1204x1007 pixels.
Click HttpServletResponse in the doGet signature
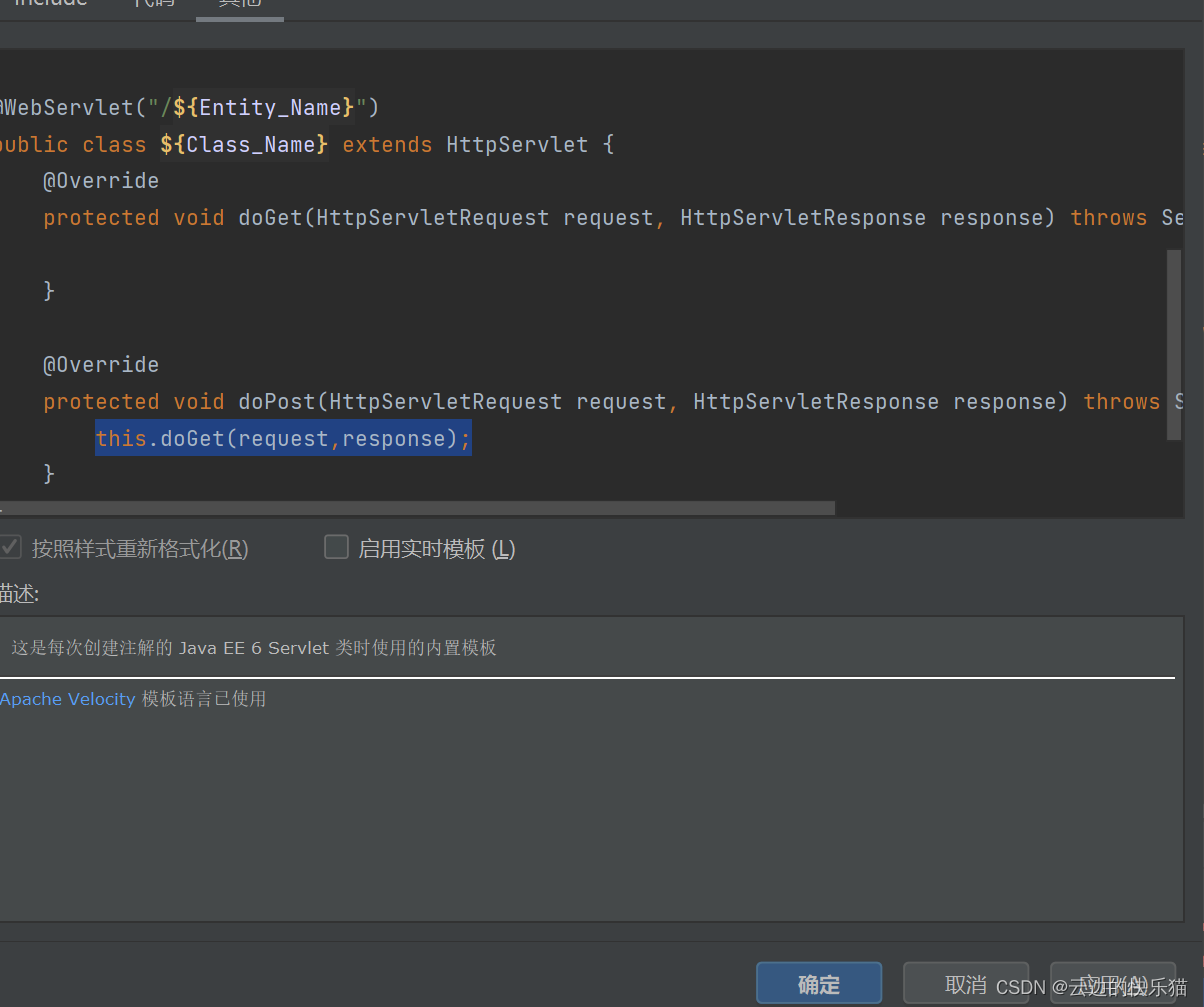click(x=803, y=217)
